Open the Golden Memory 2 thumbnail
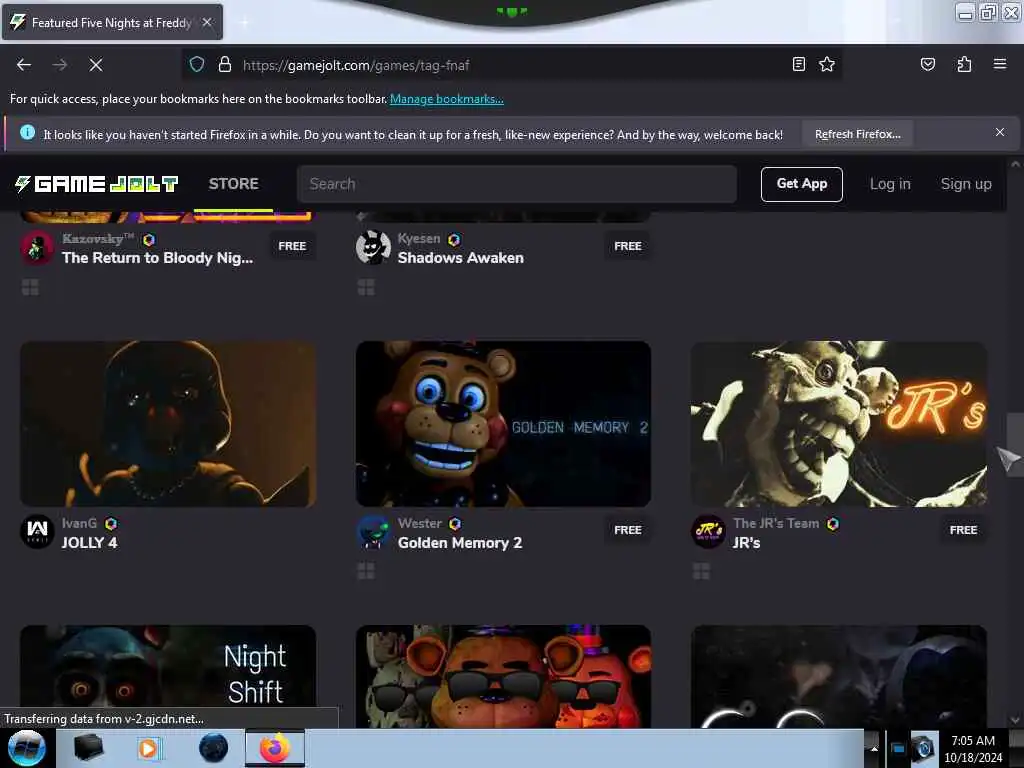This screenshot has height=768, width=1024. 504,424
